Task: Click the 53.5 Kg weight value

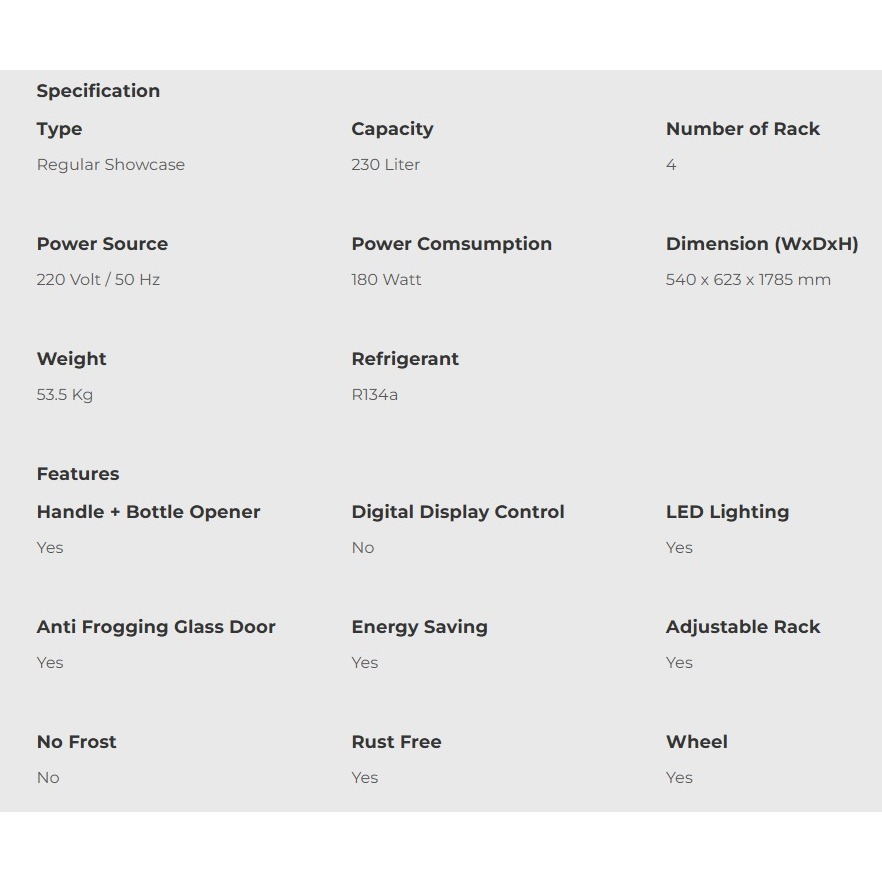Action: coord(65,395)
